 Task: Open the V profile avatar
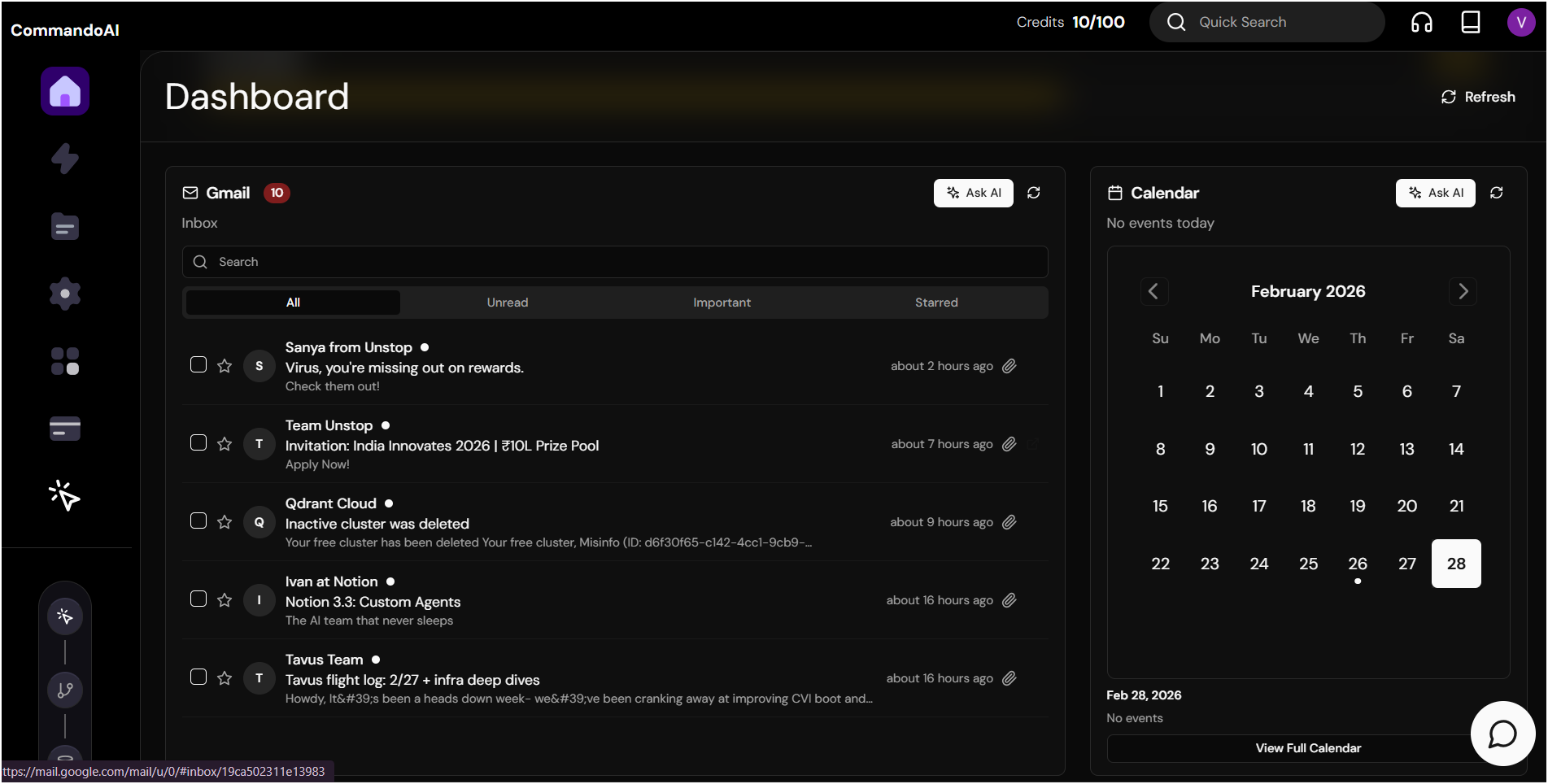1521,22
